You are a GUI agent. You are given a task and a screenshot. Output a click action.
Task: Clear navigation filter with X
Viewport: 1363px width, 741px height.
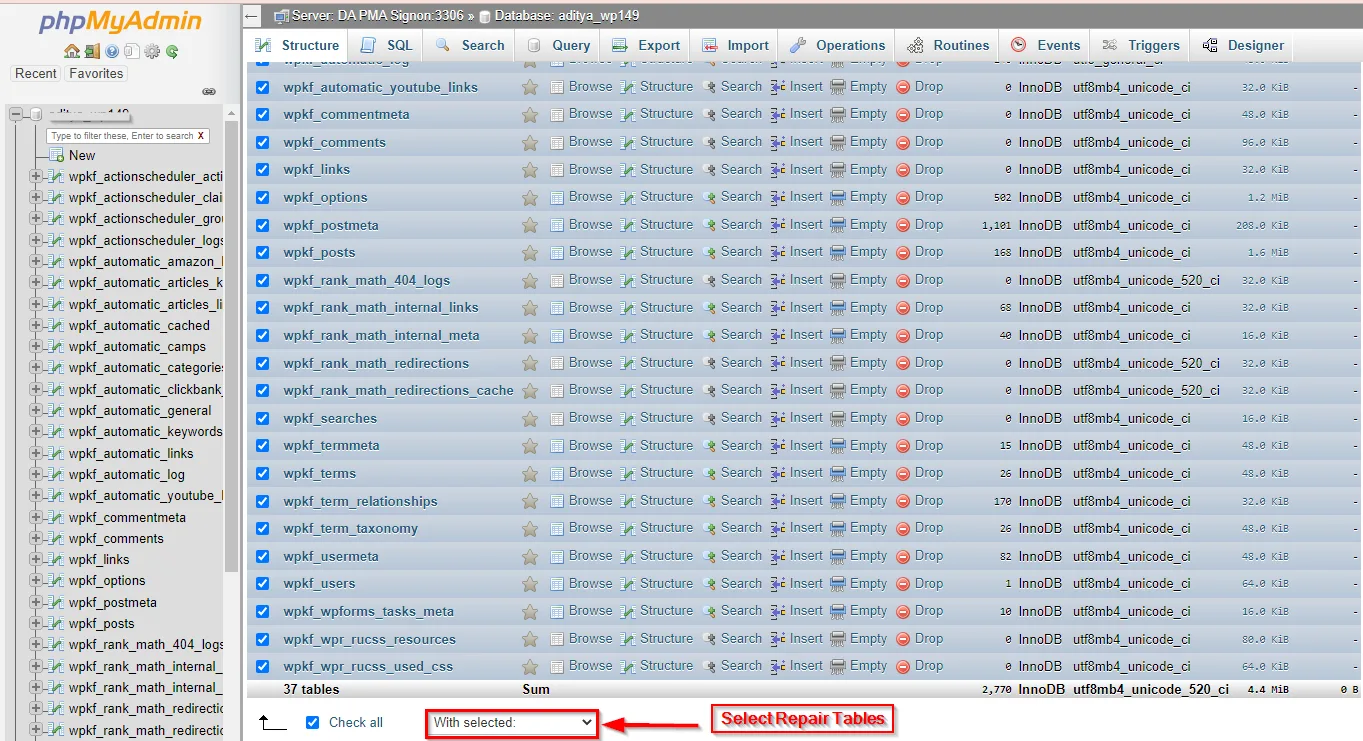[201, 135]
